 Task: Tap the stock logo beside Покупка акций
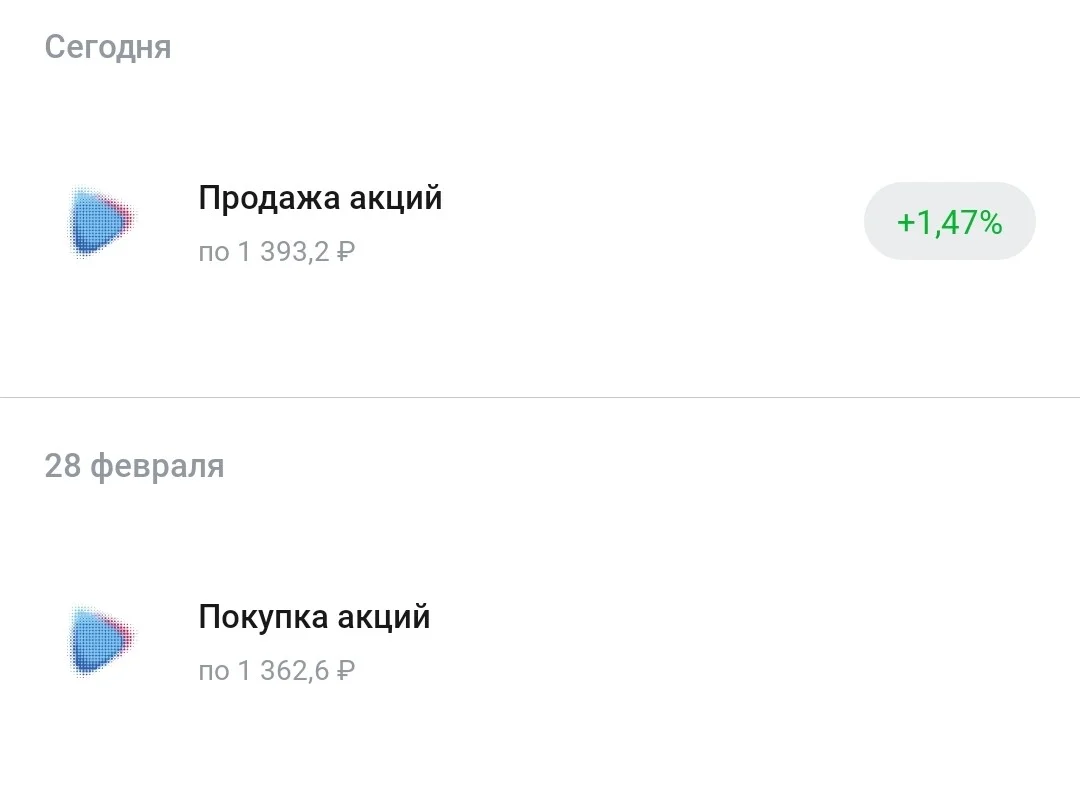(101, 640)
